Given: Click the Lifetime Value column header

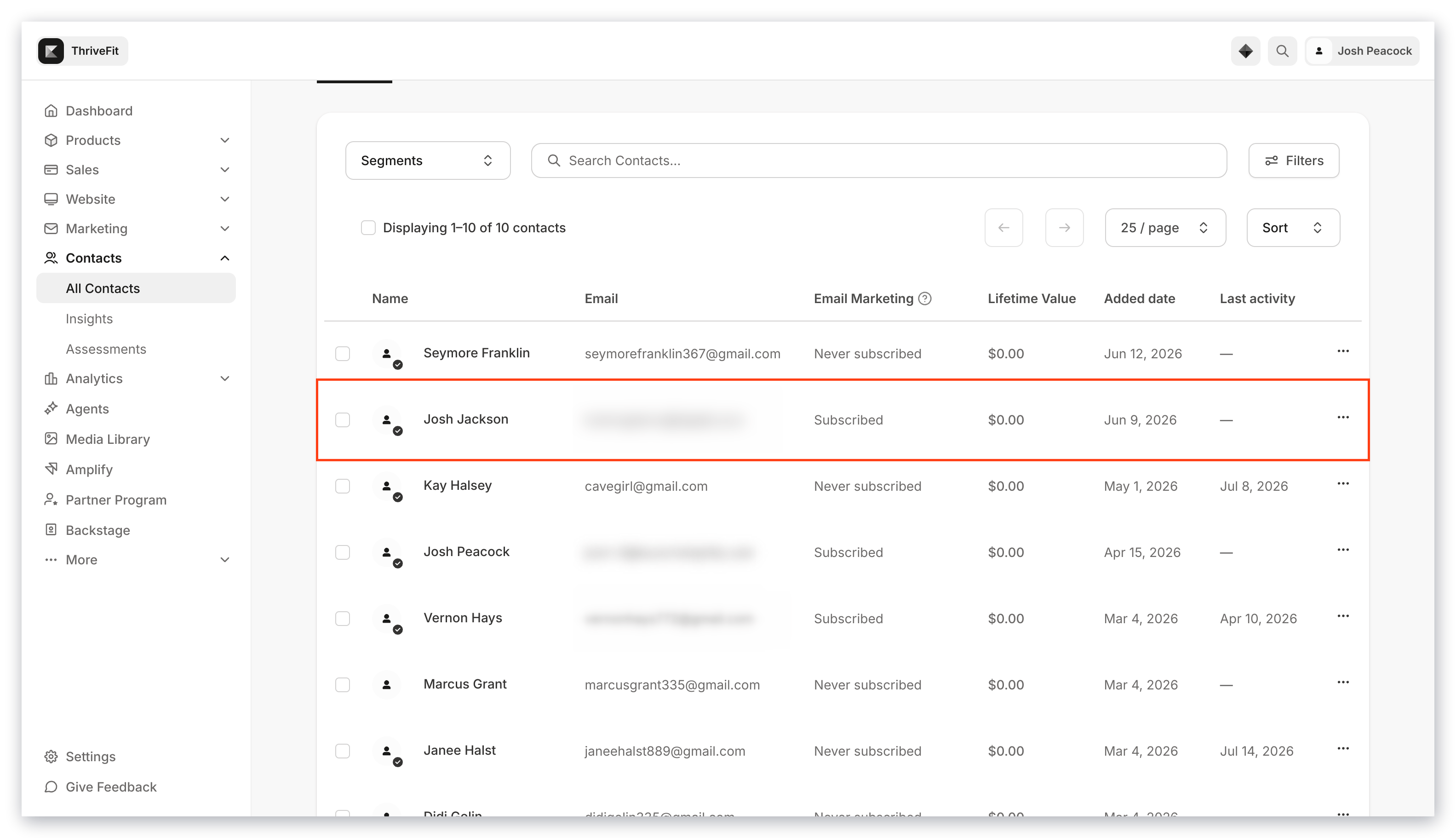Looking at the screenshot, I should pos(1031,298).
